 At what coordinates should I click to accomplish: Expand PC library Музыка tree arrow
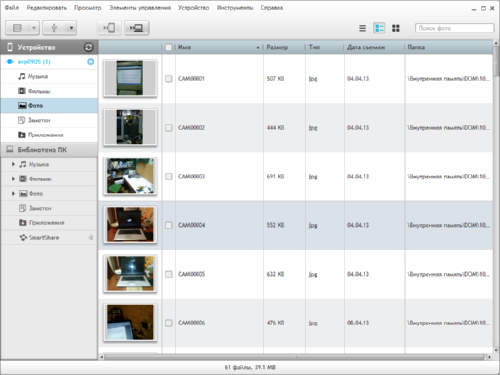(13, 164)
